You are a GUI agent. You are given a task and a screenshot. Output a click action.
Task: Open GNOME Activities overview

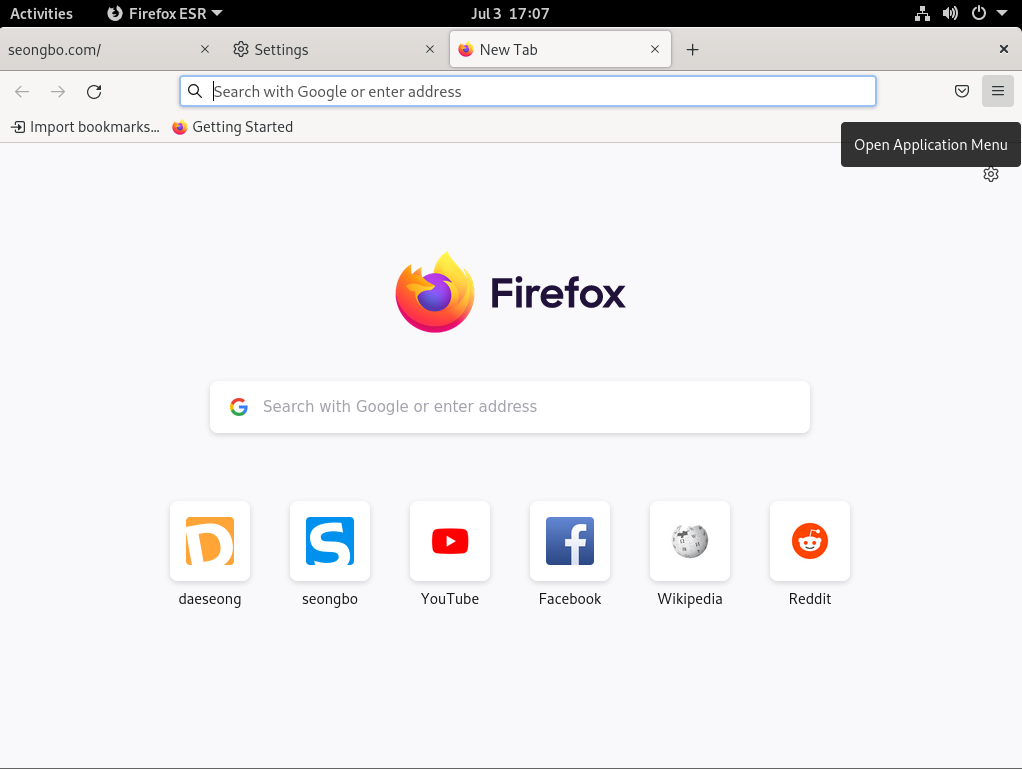pyautogui.click(x=41, y=13)
